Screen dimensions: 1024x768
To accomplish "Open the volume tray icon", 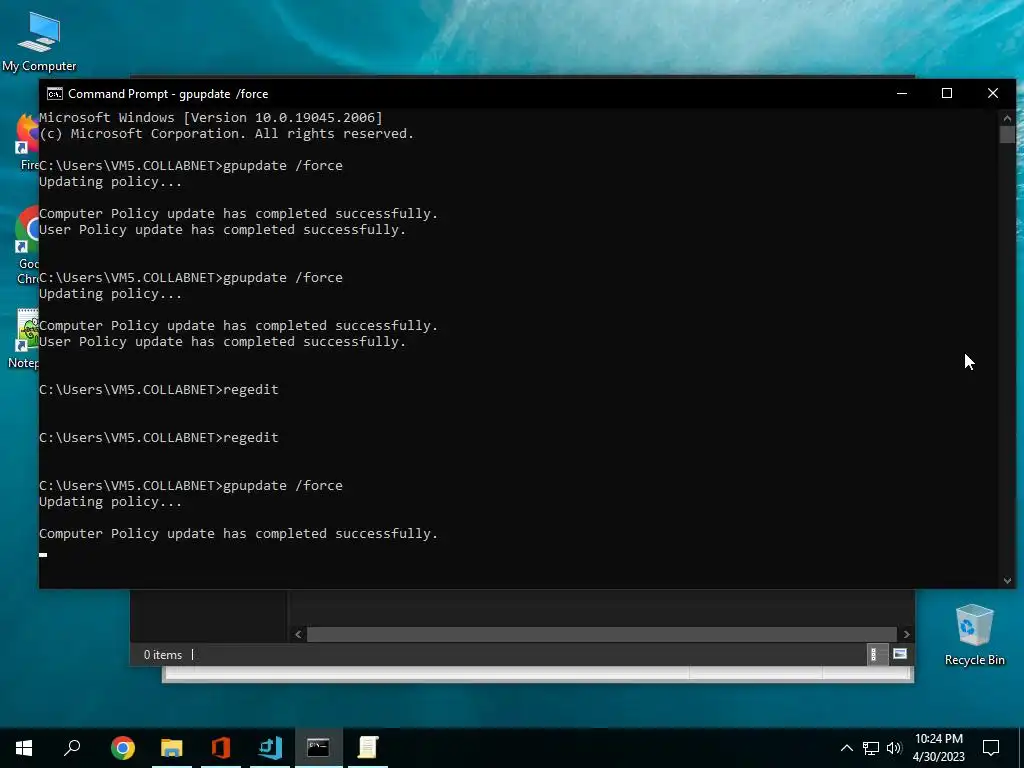I will click(894, 748).
